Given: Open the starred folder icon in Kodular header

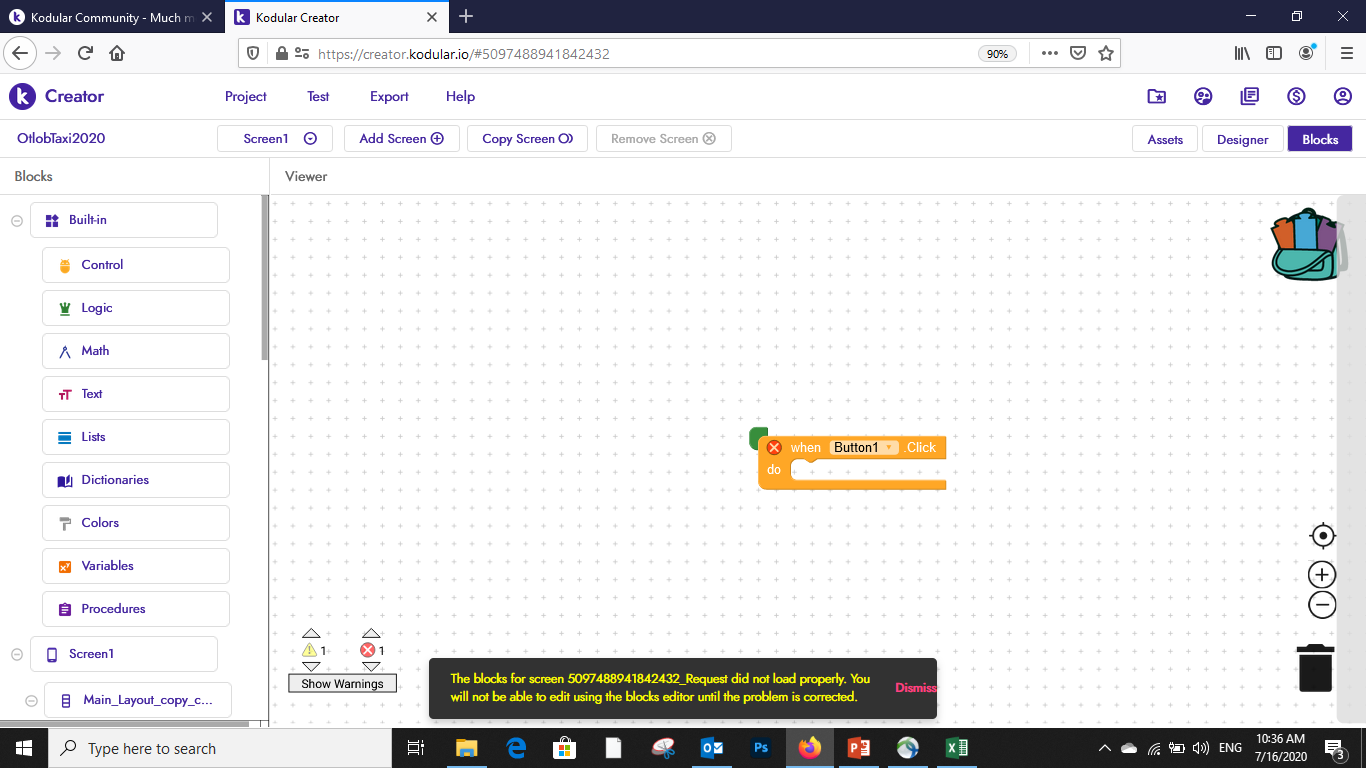Looking at the screenshot, I should click(x=1157, y=97).
